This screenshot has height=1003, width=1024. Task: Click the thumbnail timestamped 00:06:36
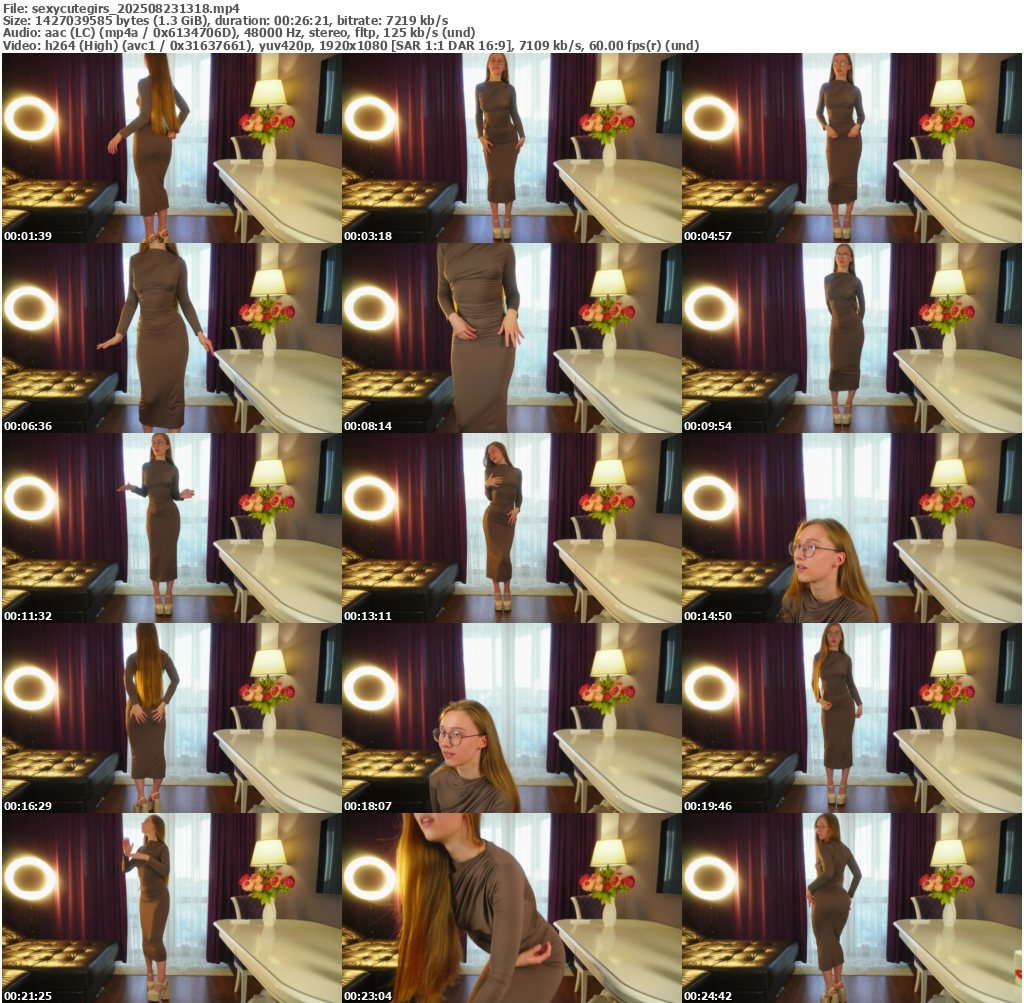[172, 338]
